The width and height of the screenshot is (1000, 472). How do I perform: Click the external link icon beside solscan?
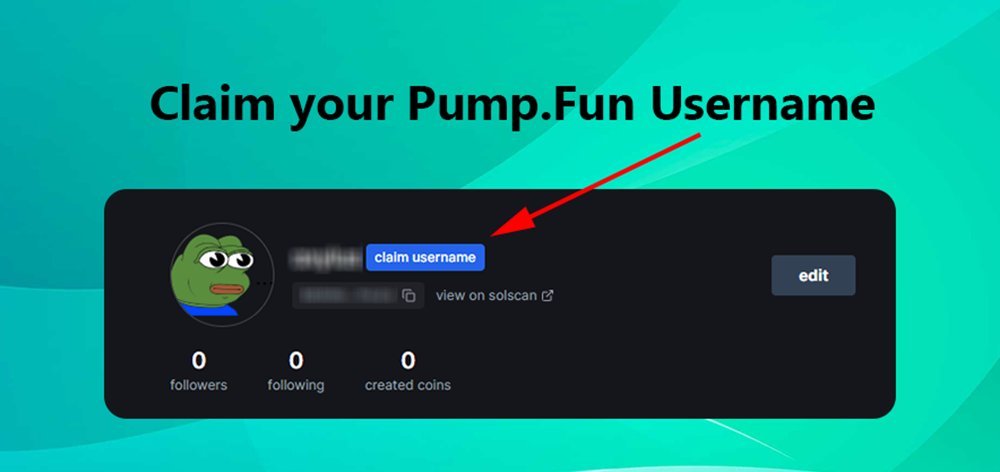pyautogui.click(x=547, y=296)
